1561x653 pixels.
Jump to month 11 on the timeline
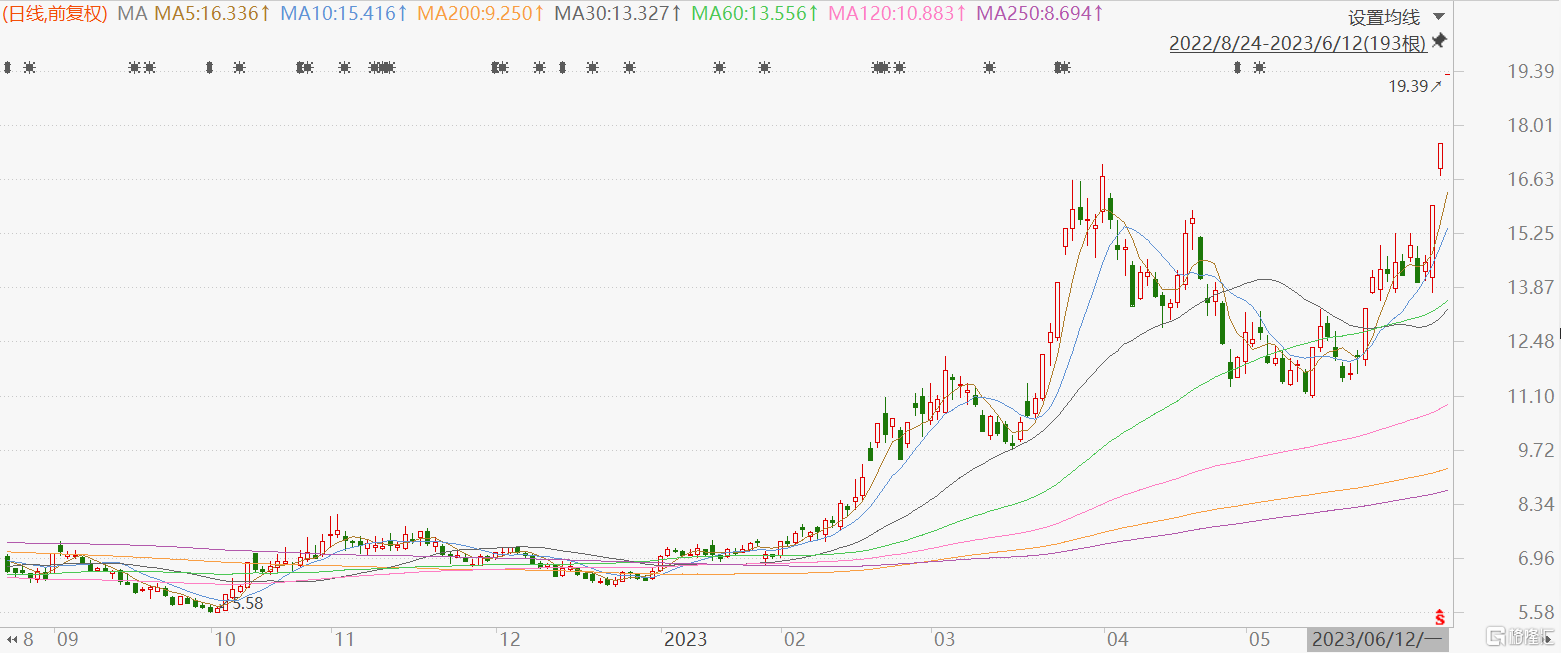[345, 639]
